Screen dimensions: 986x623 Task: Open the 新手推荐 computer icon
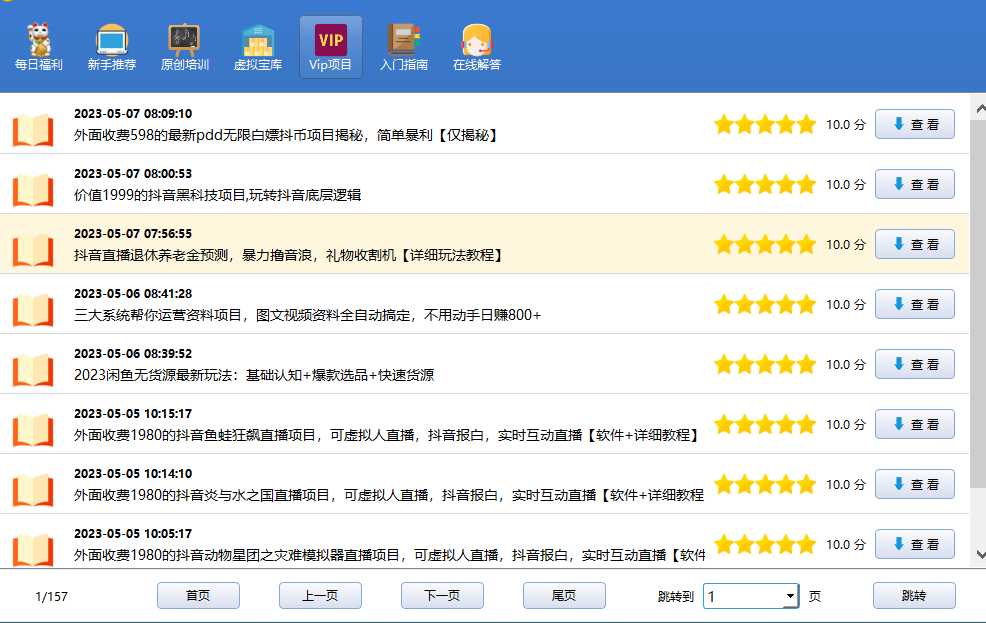point(112,47)
